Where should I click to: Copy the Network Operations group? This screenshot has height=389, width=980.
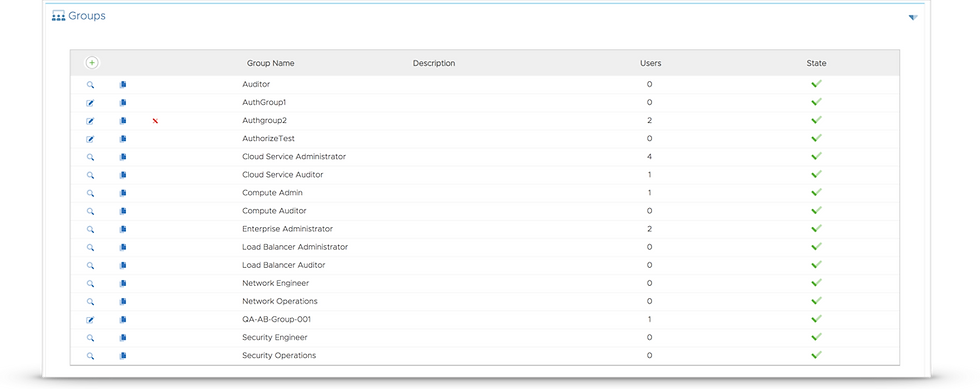point(123,302)
